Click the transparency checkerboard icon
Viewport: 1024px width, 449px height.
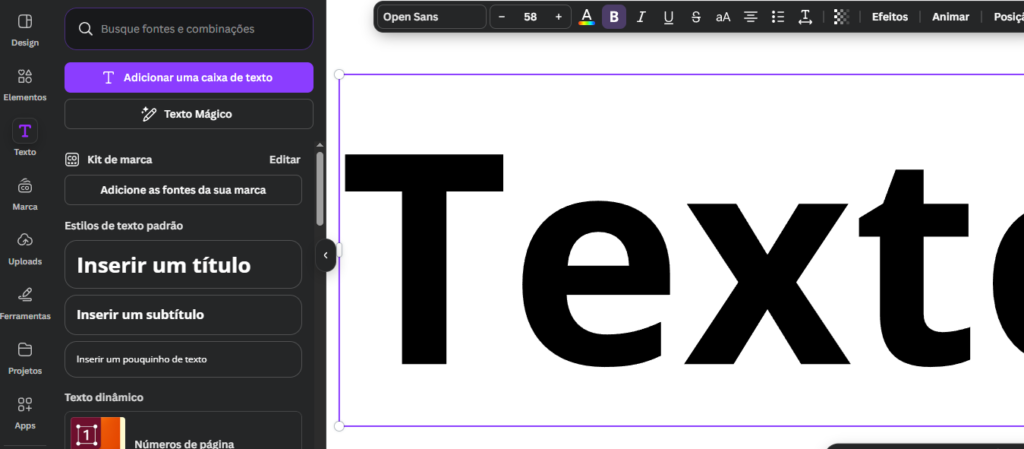[841, 17]
